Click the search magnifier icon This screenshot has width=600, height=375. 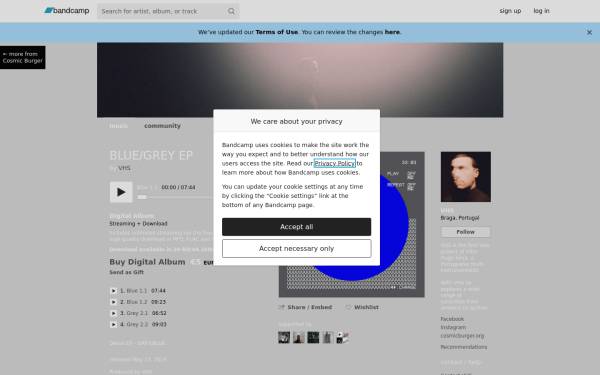(231, 11)
